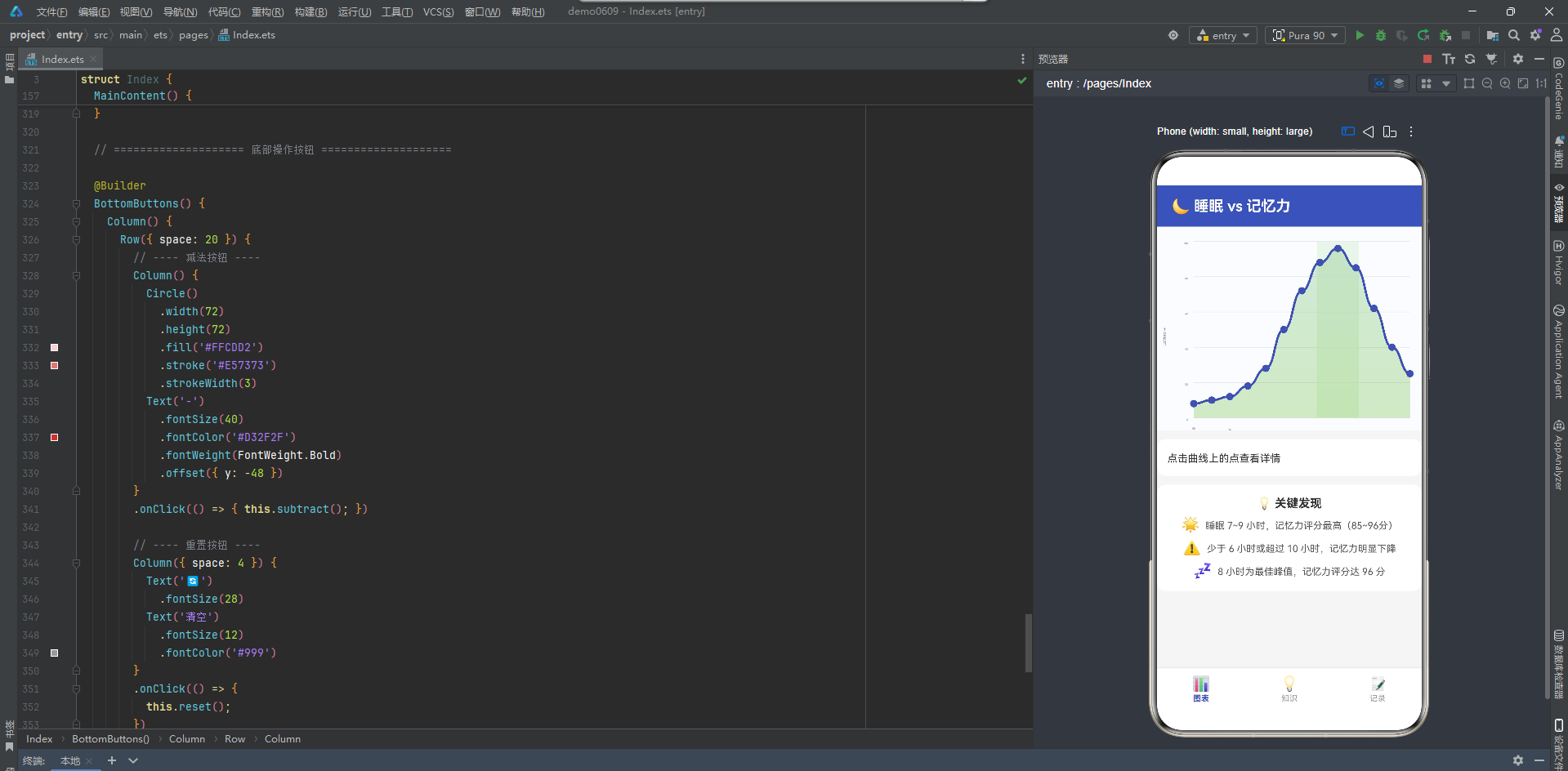
Task: Zoom in the preview
Action: point(1505,83)
